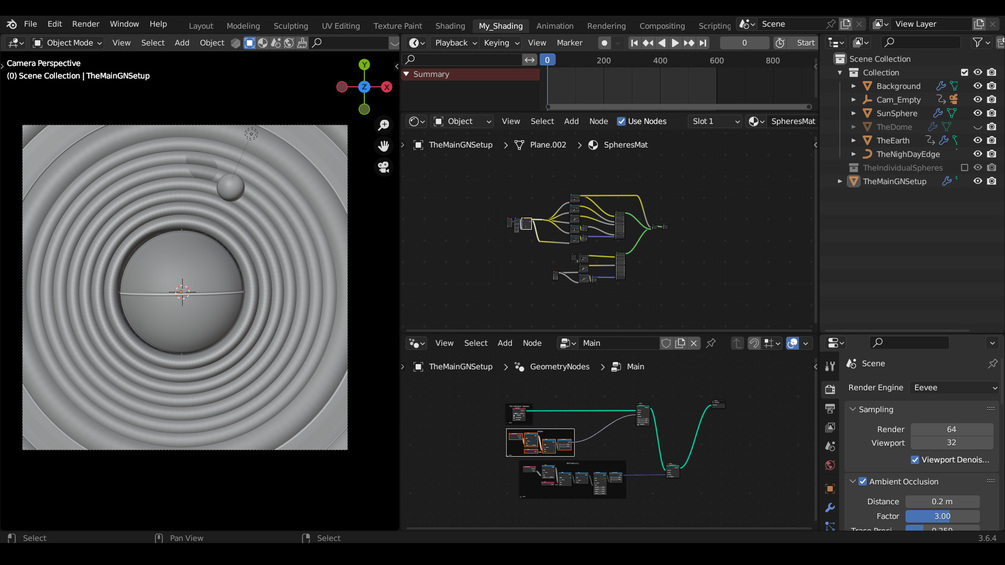Image resolution: width=1005 pixels, height=565 pixels.
Task: Jump to the timeline's last frame
Action: [x=703, y=43]
